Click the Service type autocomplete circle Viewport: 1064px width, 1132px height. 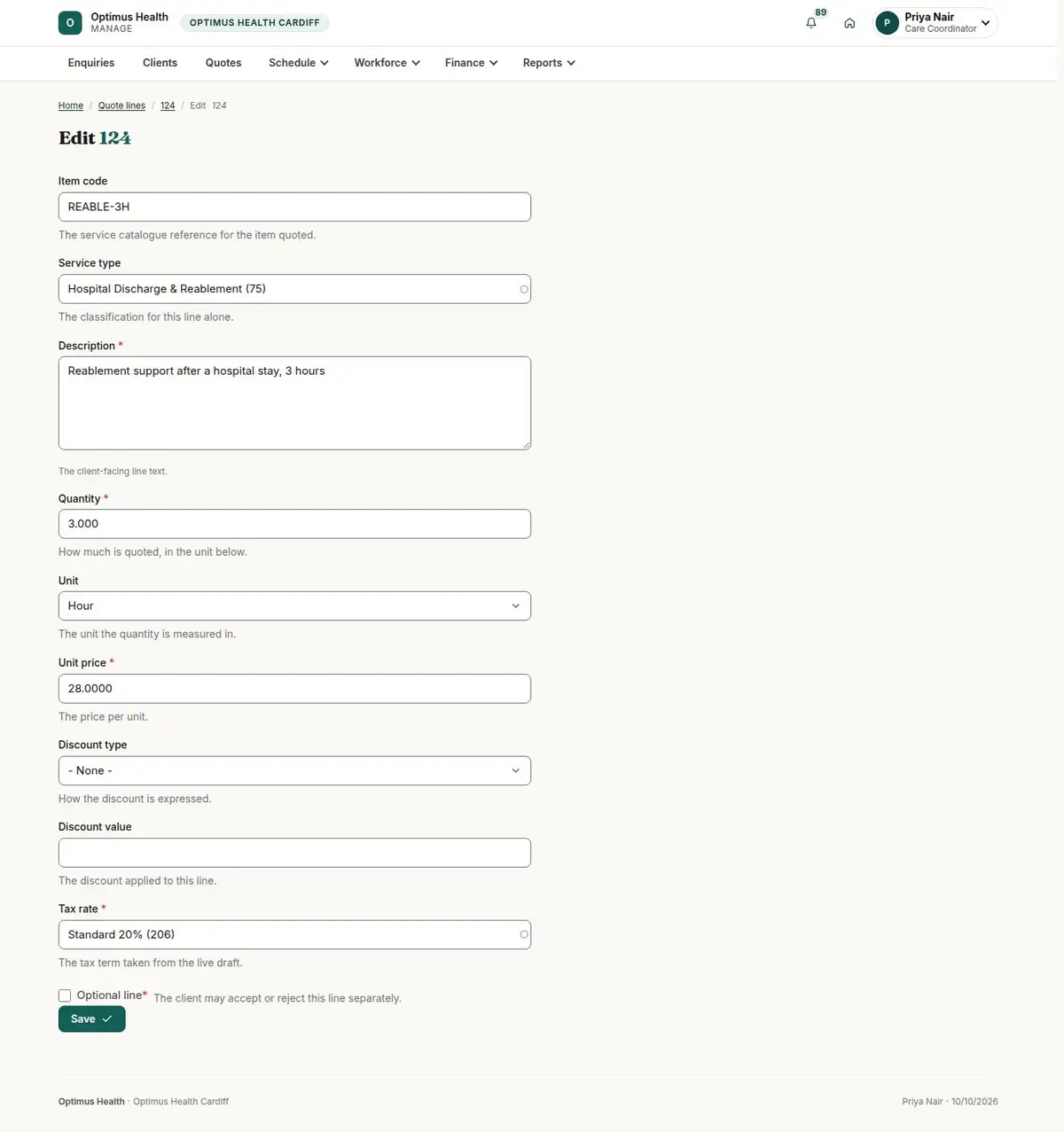tap(524, 289)
